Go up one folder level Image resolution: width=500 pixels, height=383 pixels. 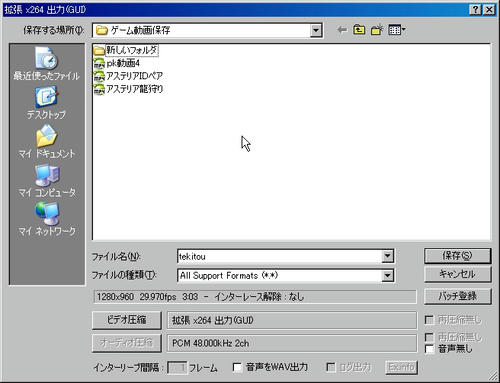point(359,30)
